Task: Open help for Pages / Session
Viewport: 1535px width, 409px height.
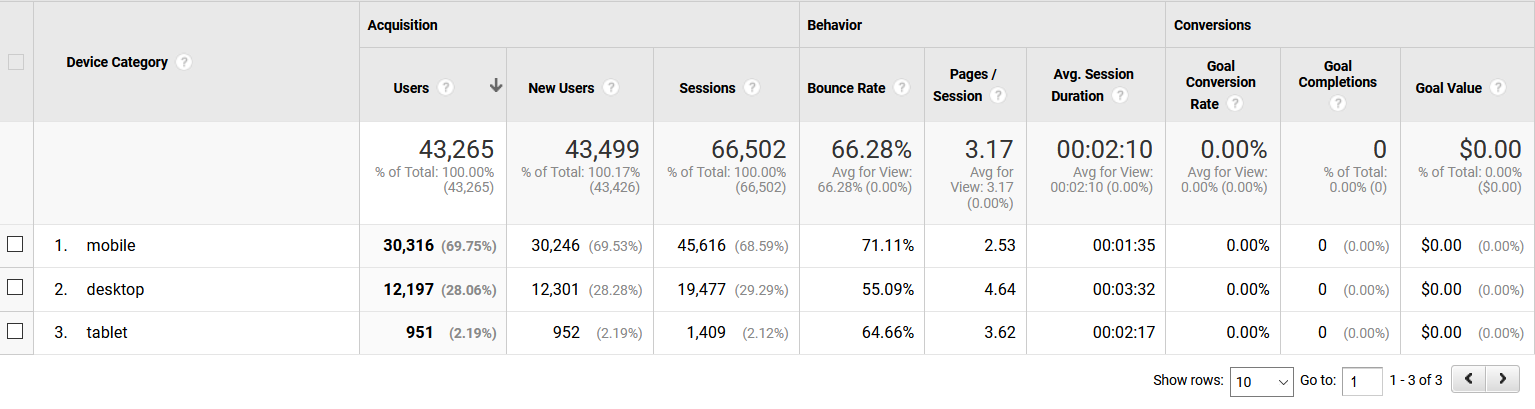Action: (x=998, y=96)
